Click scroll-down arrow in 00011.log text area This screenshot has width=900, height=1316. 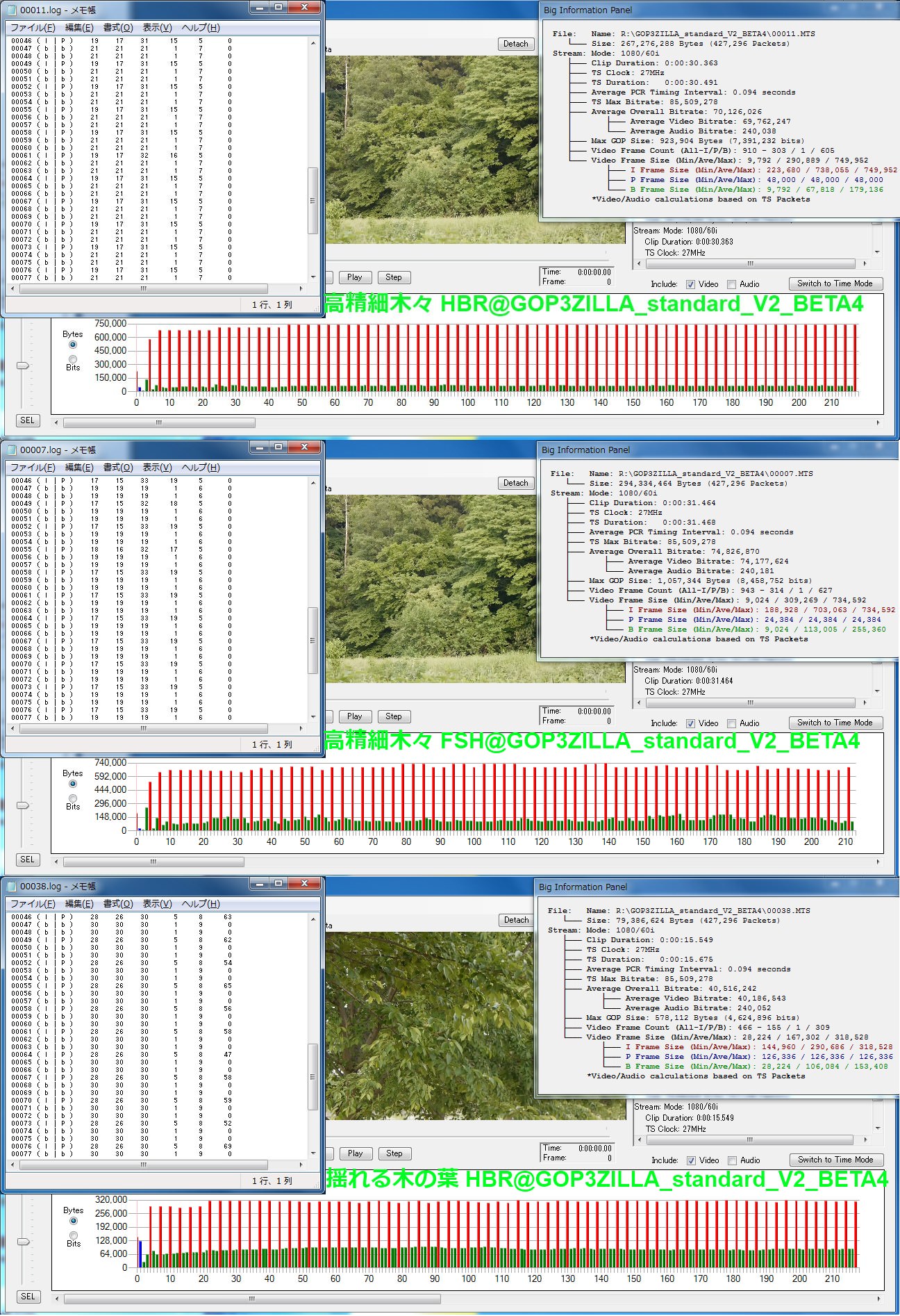pos(313,277)
